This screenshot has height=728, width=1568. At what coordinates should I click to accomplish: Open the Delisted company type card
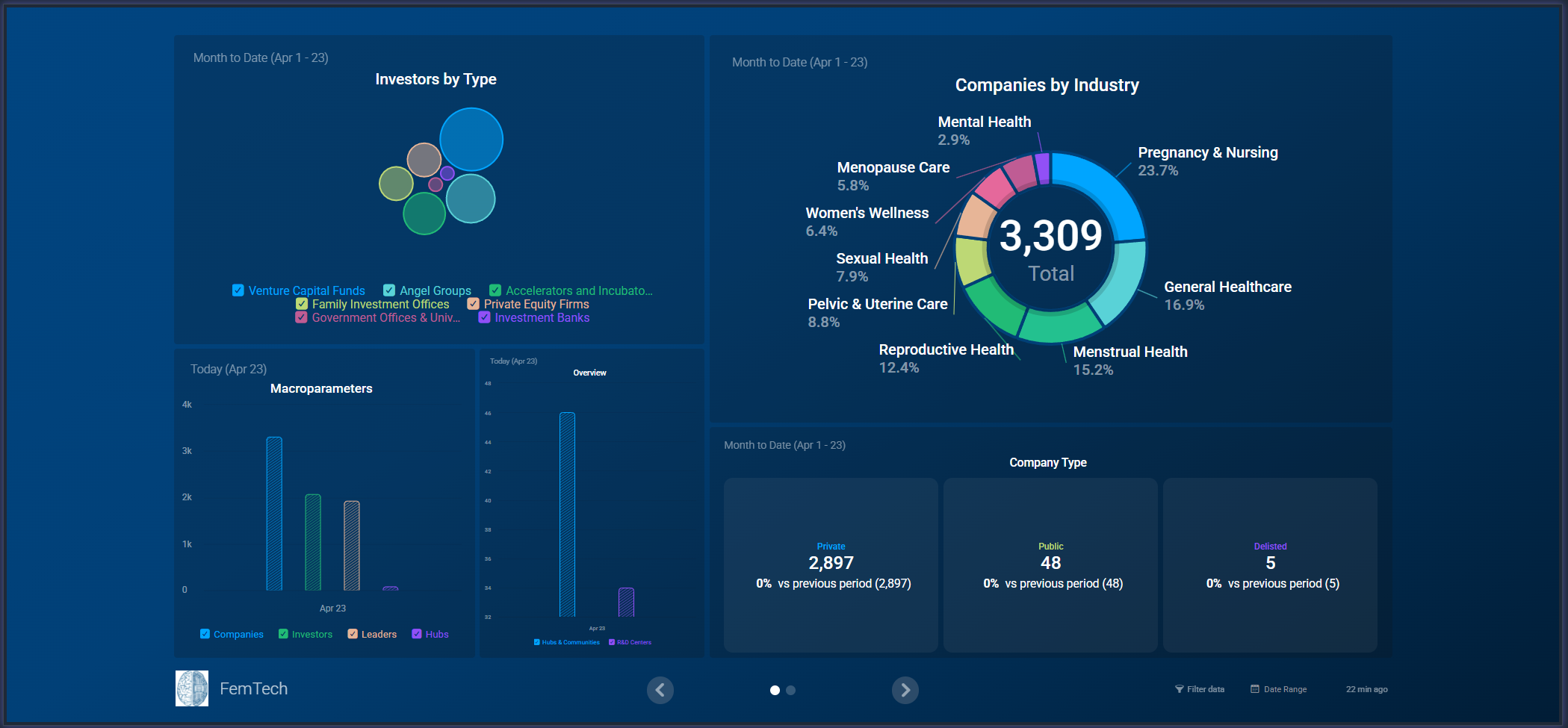coord(1270,564)
